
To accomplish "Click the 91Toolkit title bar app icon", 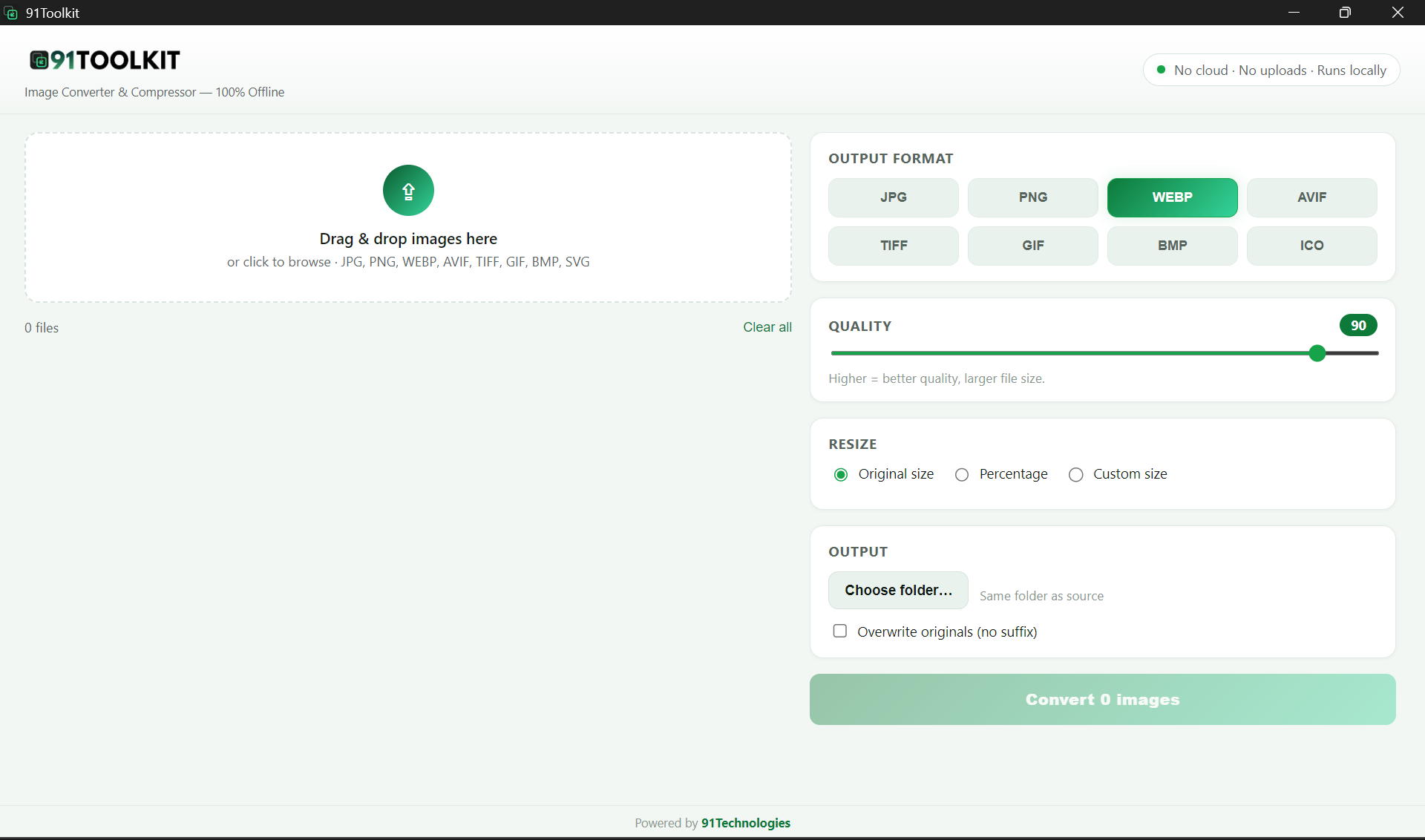I will click(x=11, y=13).
